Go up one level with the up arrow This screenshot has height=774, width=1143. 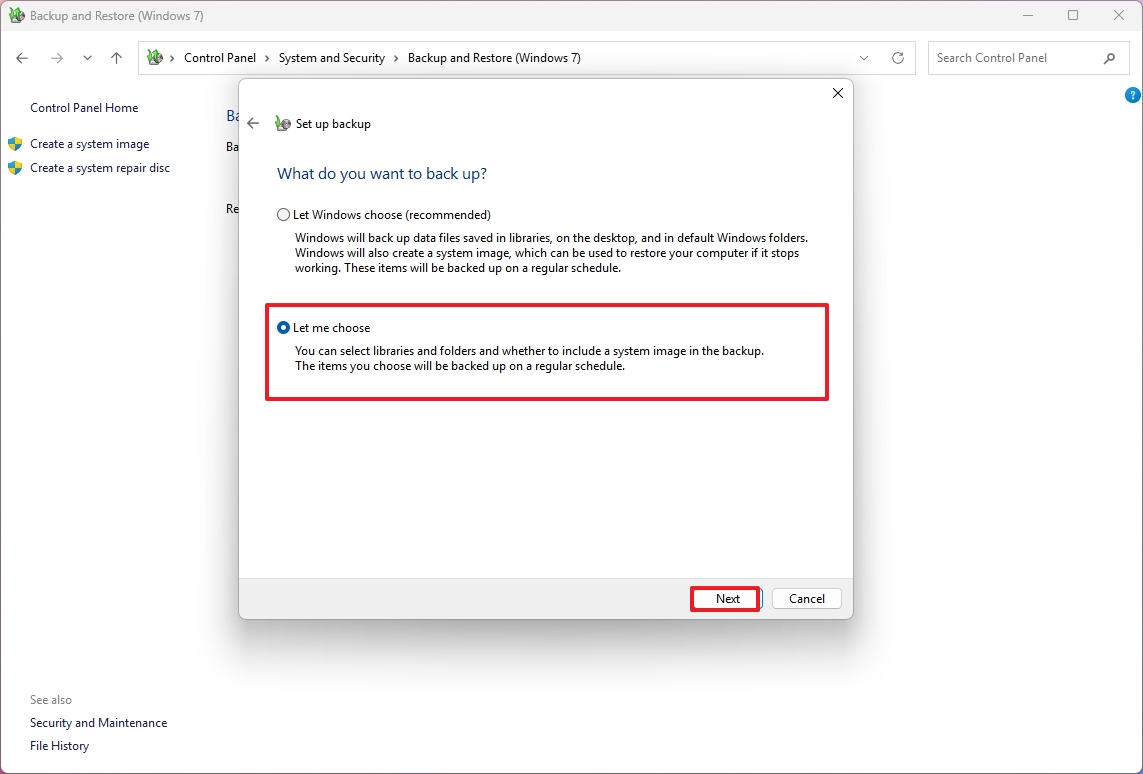pyautogui.click(x=117, y=58)
